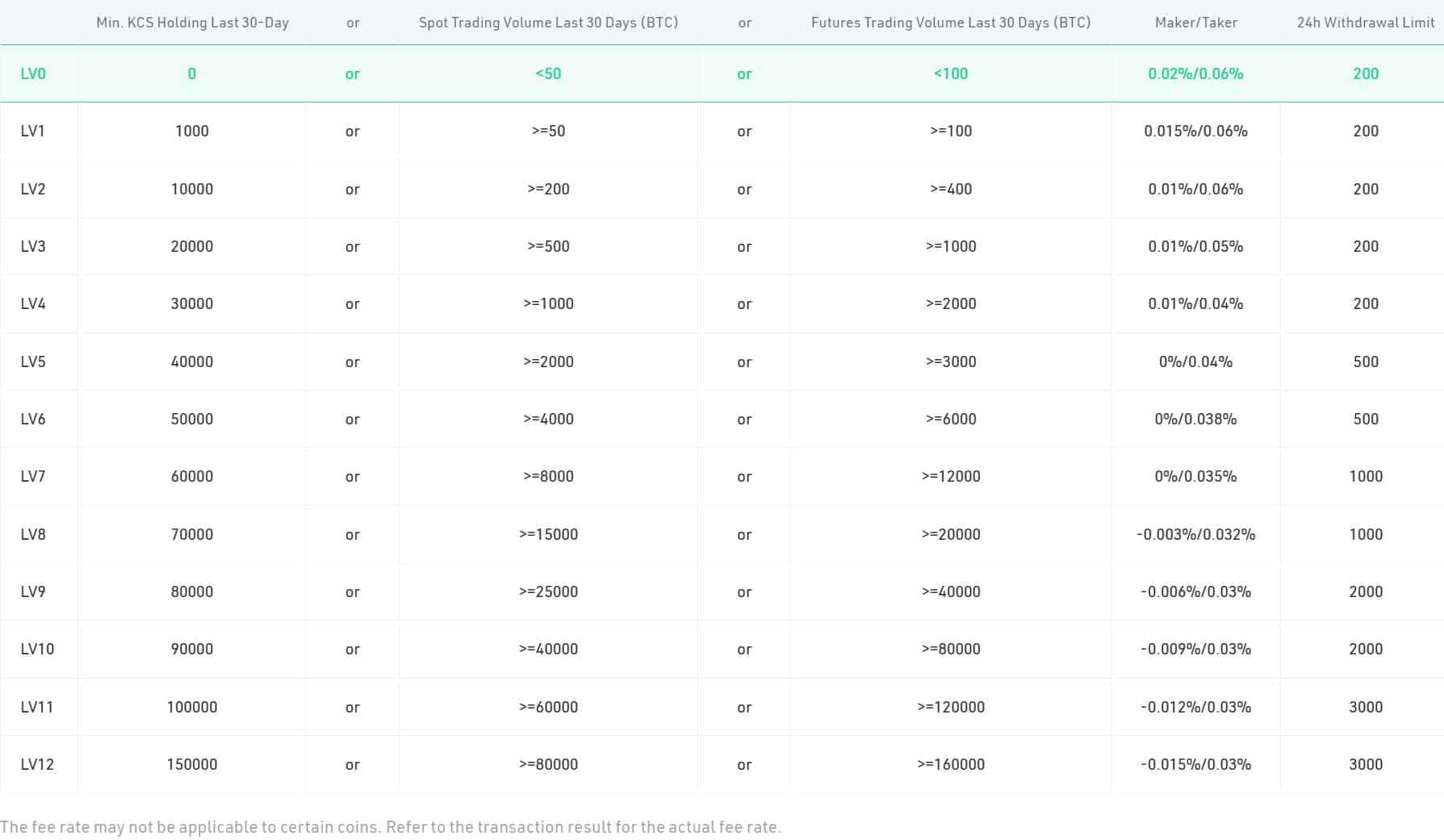The image size is (1444, 840).
Task: Select the LV11 level label
Action: (x=37, y=707)
